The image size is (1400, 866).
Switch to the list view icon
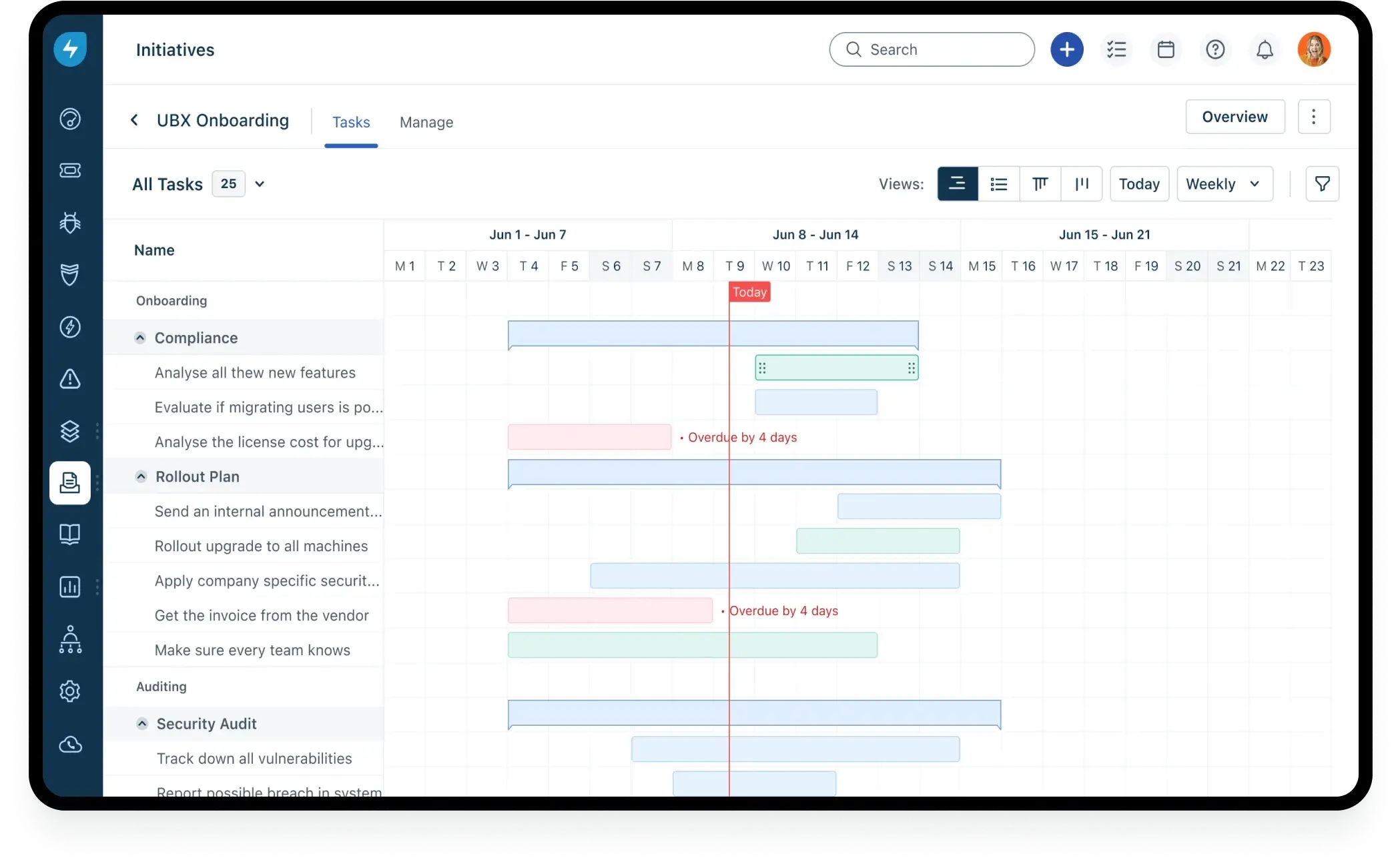pyautogui.click(x=998, y=183)
